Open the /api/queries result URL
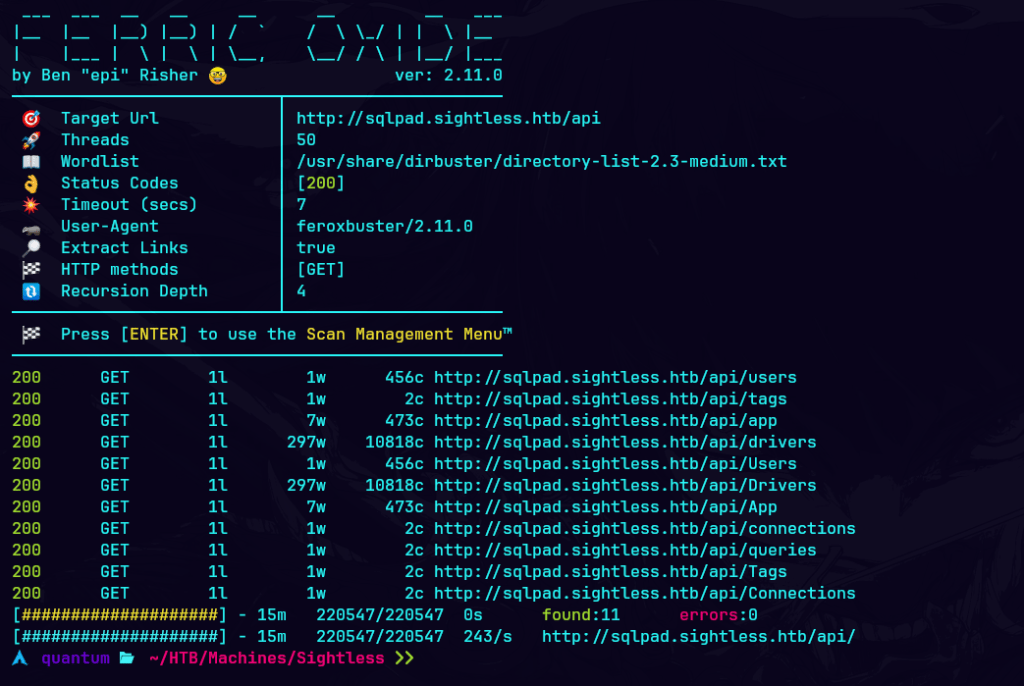The width and height of the screenshot is (1024, 686). click(x=625, y=550)
